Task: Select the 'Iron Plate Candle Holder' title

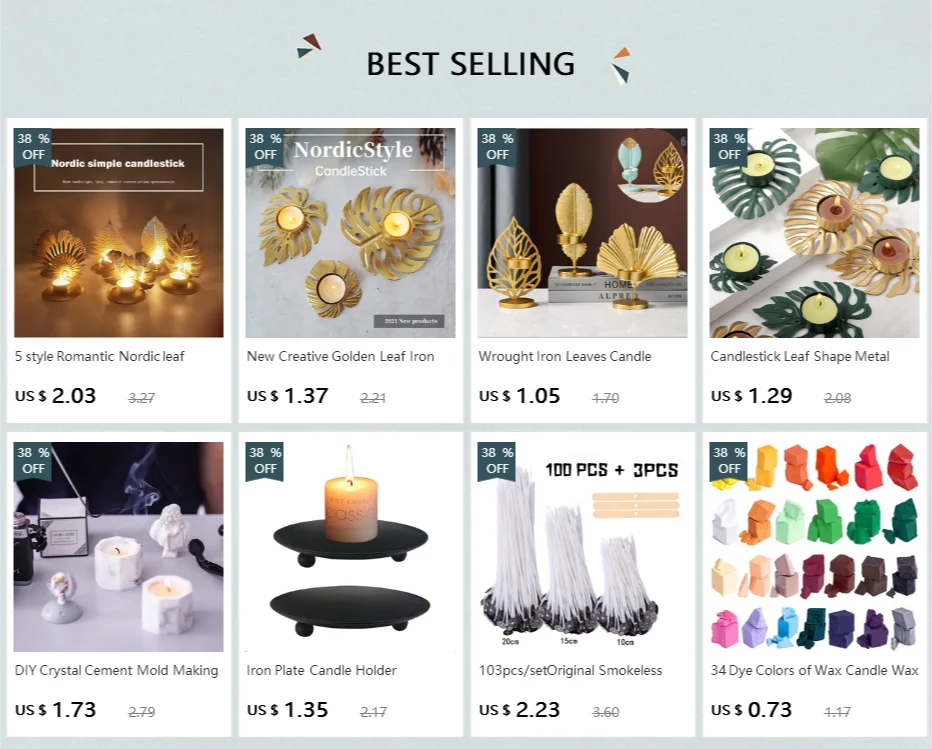Action: click(x=322, y=671)
